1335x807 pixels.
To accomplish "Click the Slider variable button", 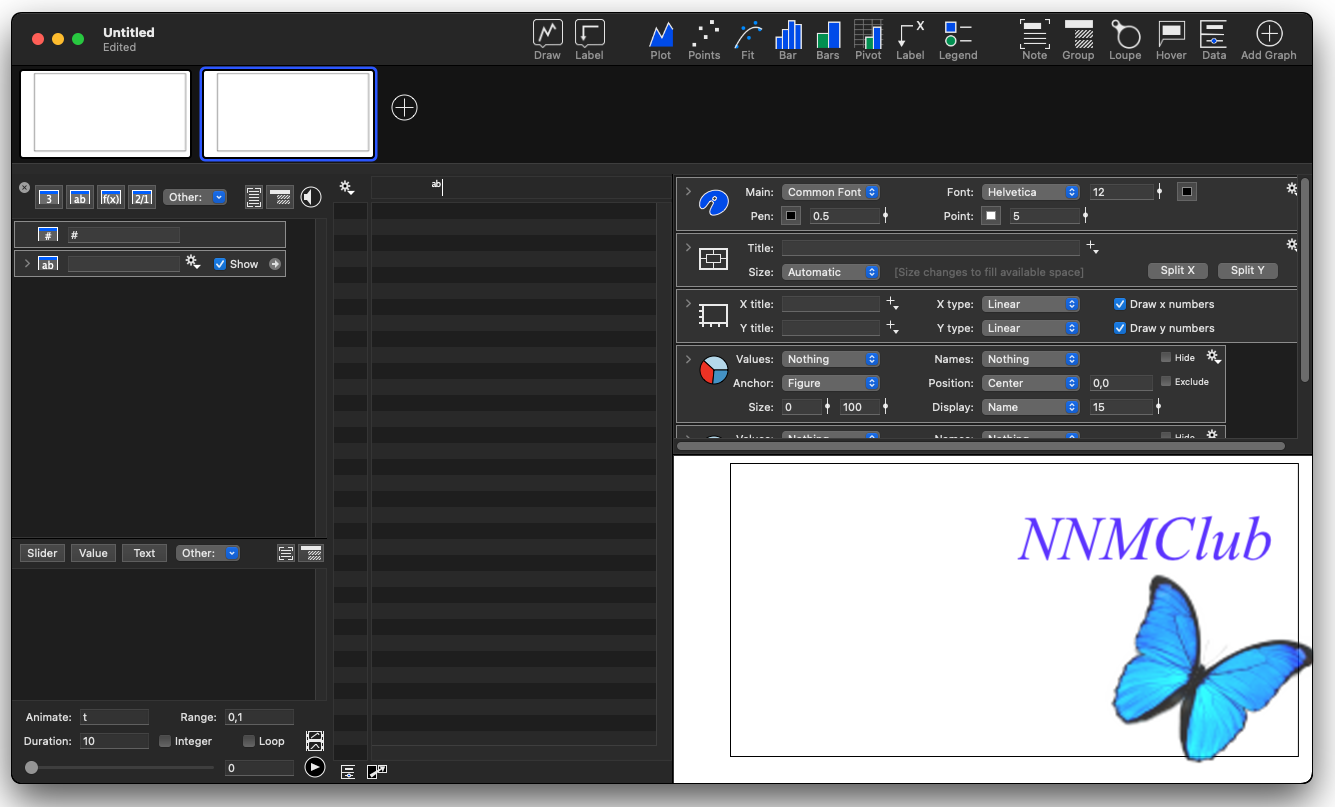I will [x=42, y=553].
